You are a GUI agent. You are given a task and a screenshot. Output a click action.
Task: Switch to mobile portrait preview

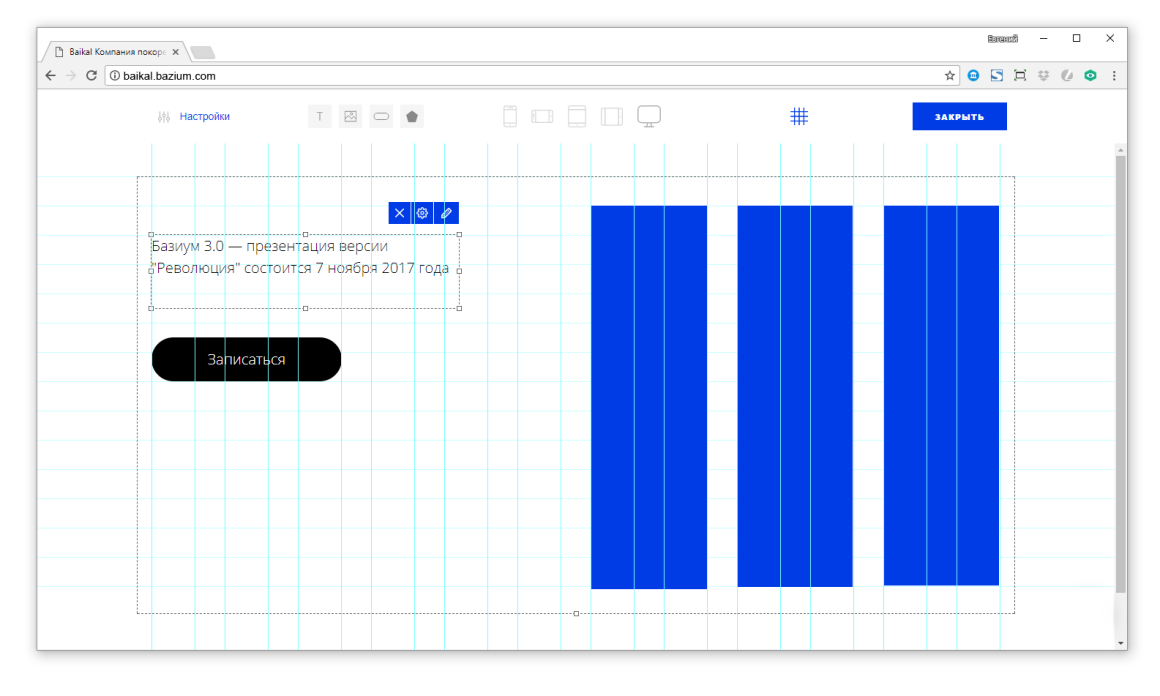click(510, 116)
